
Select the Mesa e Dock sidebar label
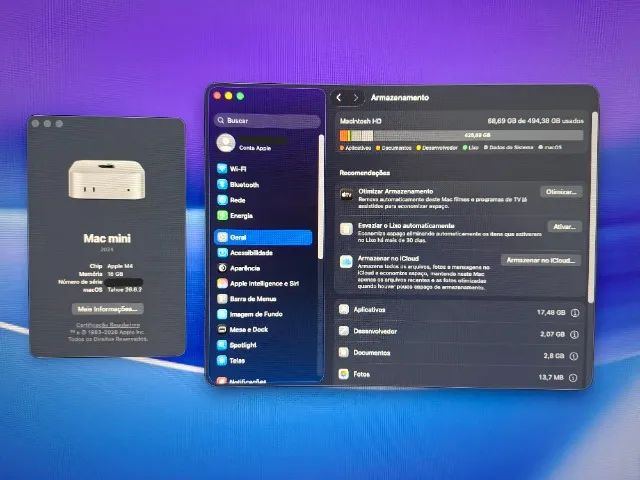249,329
